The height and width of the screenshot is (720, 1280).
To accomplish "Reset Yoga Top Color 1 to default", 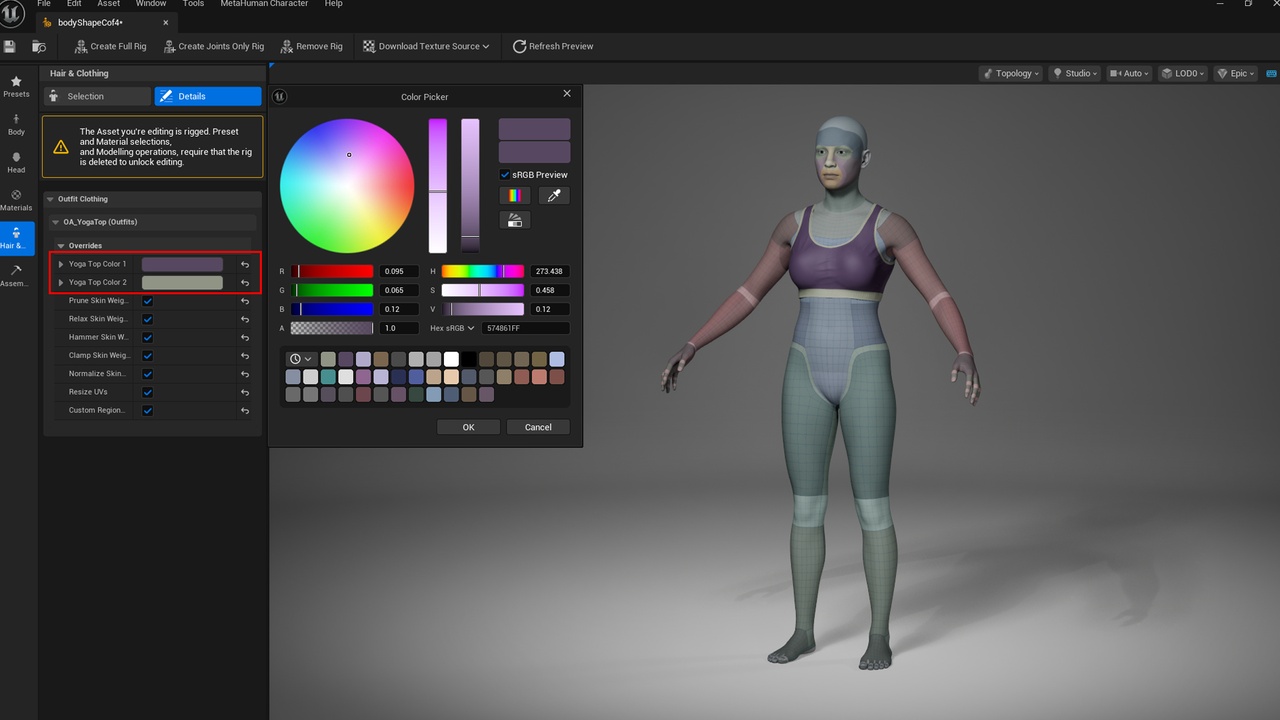I will tap(245, 265).
